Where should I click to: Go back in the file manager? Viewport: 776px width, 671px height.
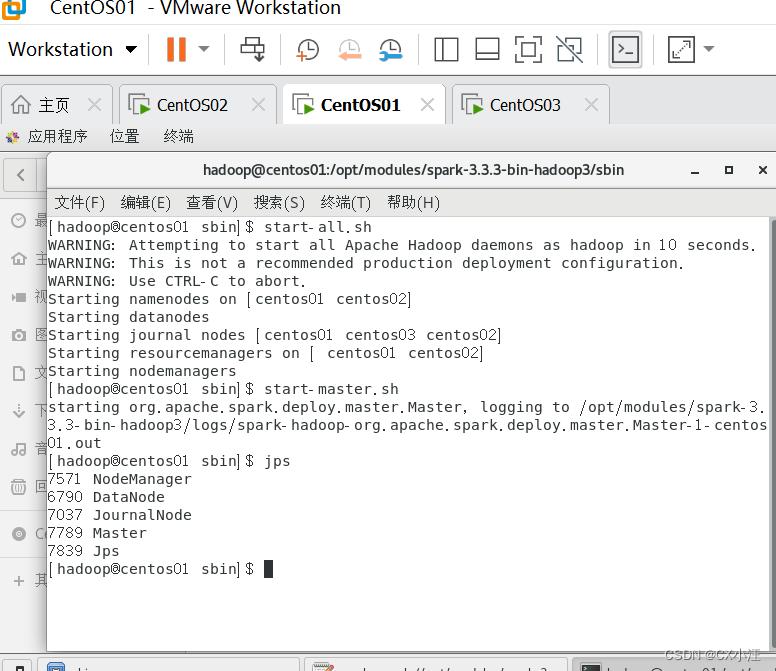coord(20,175)
